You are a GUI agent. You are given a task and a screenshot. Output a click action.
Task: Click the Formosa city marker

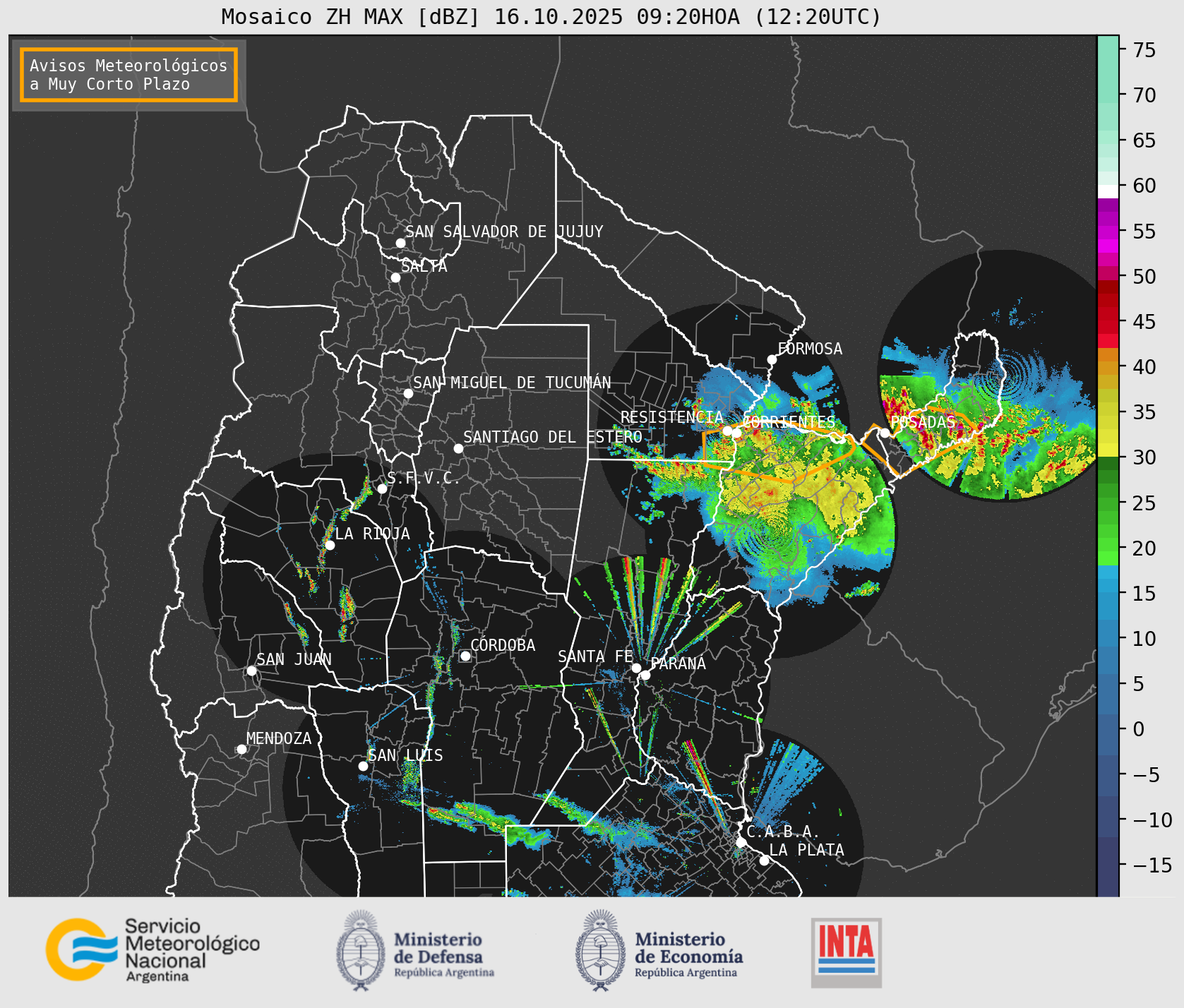(x=772, y=359)
